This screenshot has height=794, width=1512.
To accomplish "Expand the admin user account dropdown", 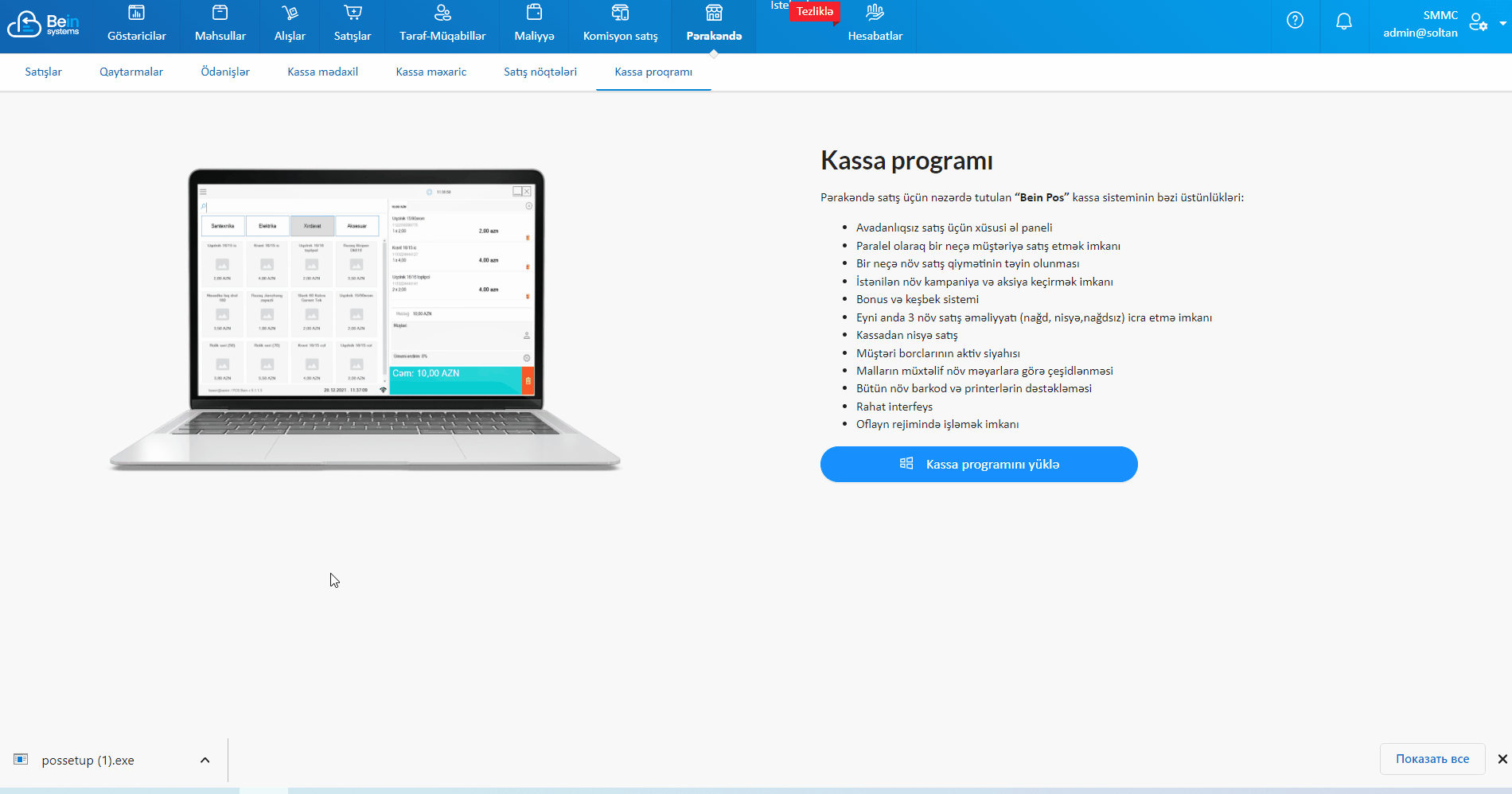I will [1502, 23].
